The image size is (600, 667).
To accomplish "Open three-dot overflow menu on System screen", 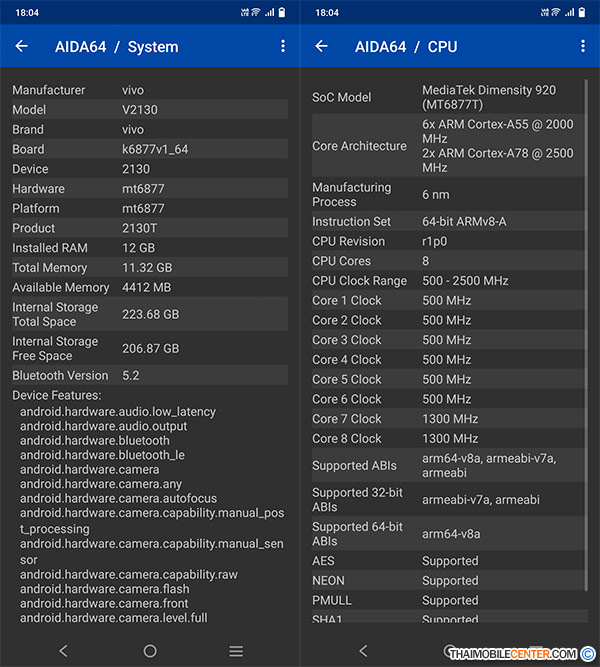I will pyautogui.click(x=283, y=46).
